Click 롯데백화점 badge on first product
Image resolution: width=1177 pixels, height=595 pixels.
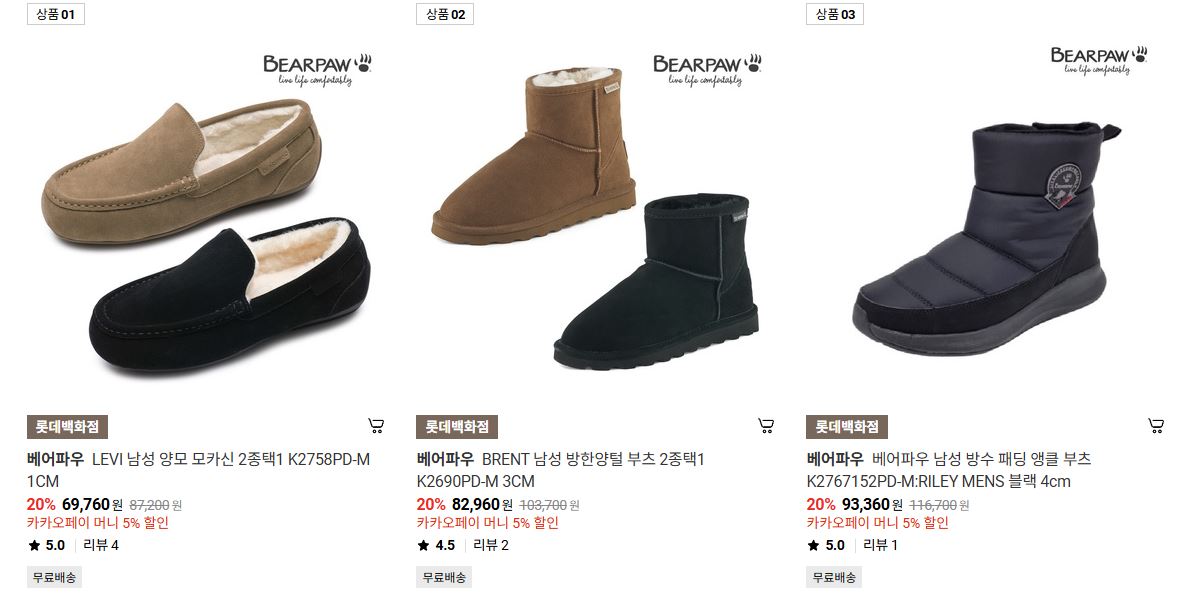tap(68, 427)
